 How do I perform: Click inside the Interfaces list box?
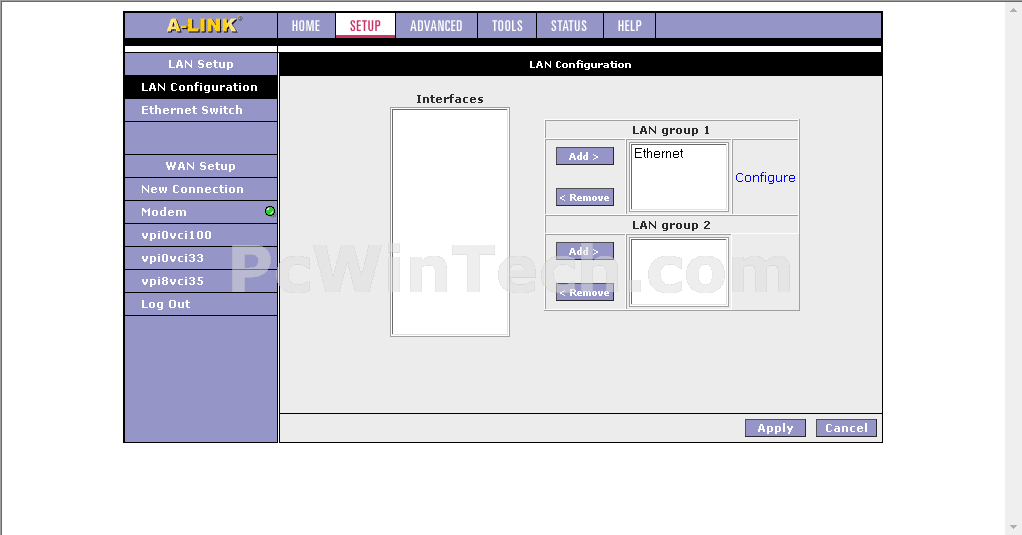(450, 222)
